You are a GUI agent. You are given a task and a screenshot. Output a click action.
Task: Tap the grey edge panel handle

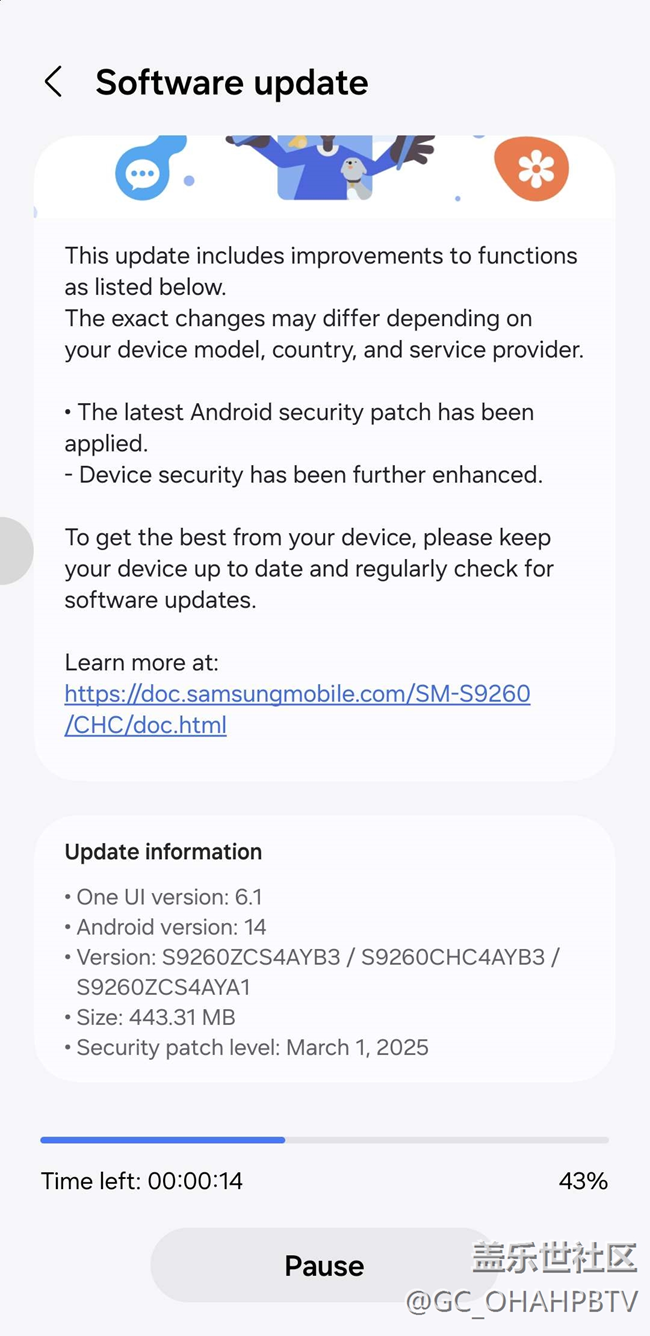(14, 551)
